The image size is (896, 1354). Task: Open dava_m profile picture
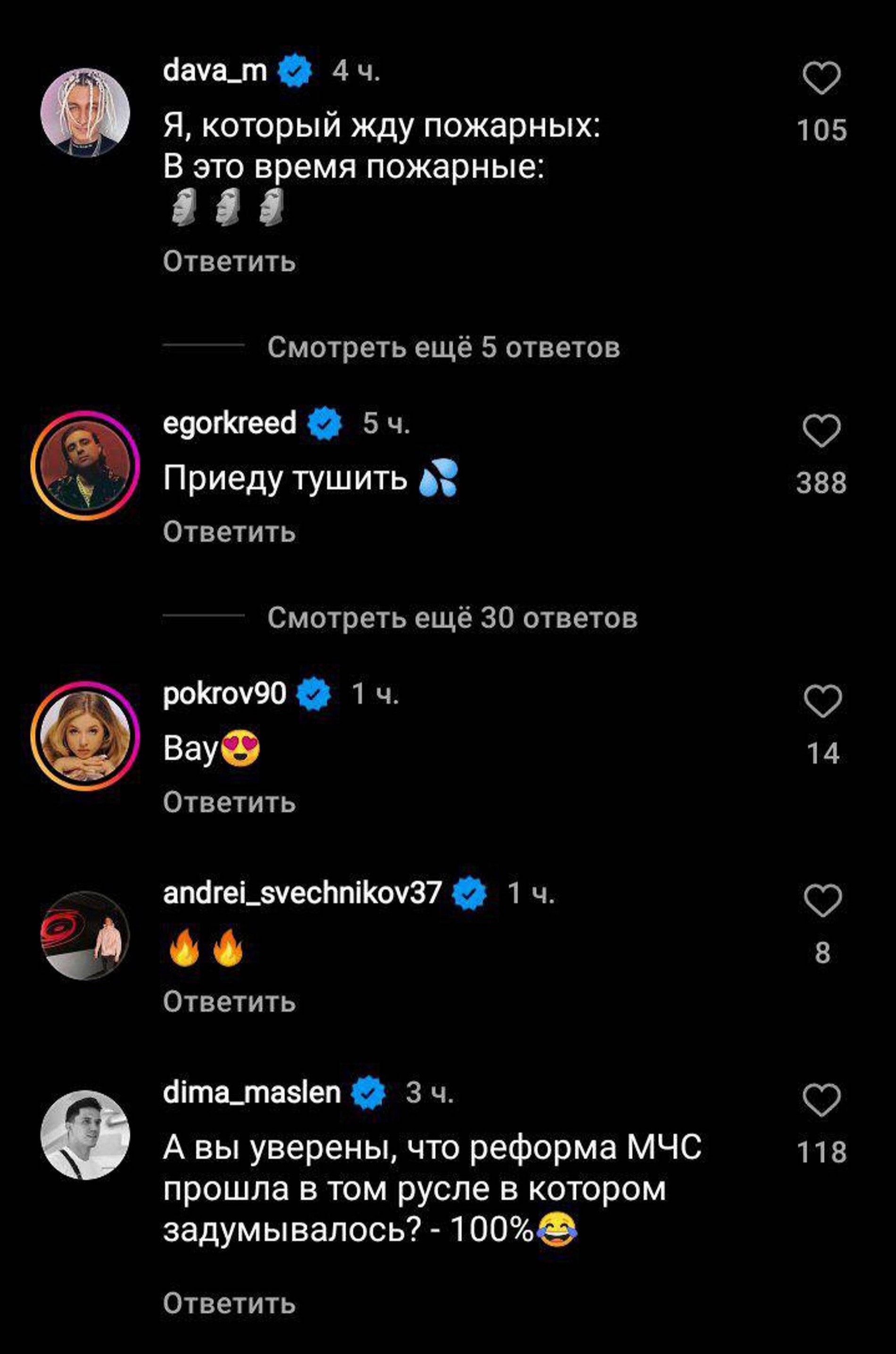pos(85,113)
